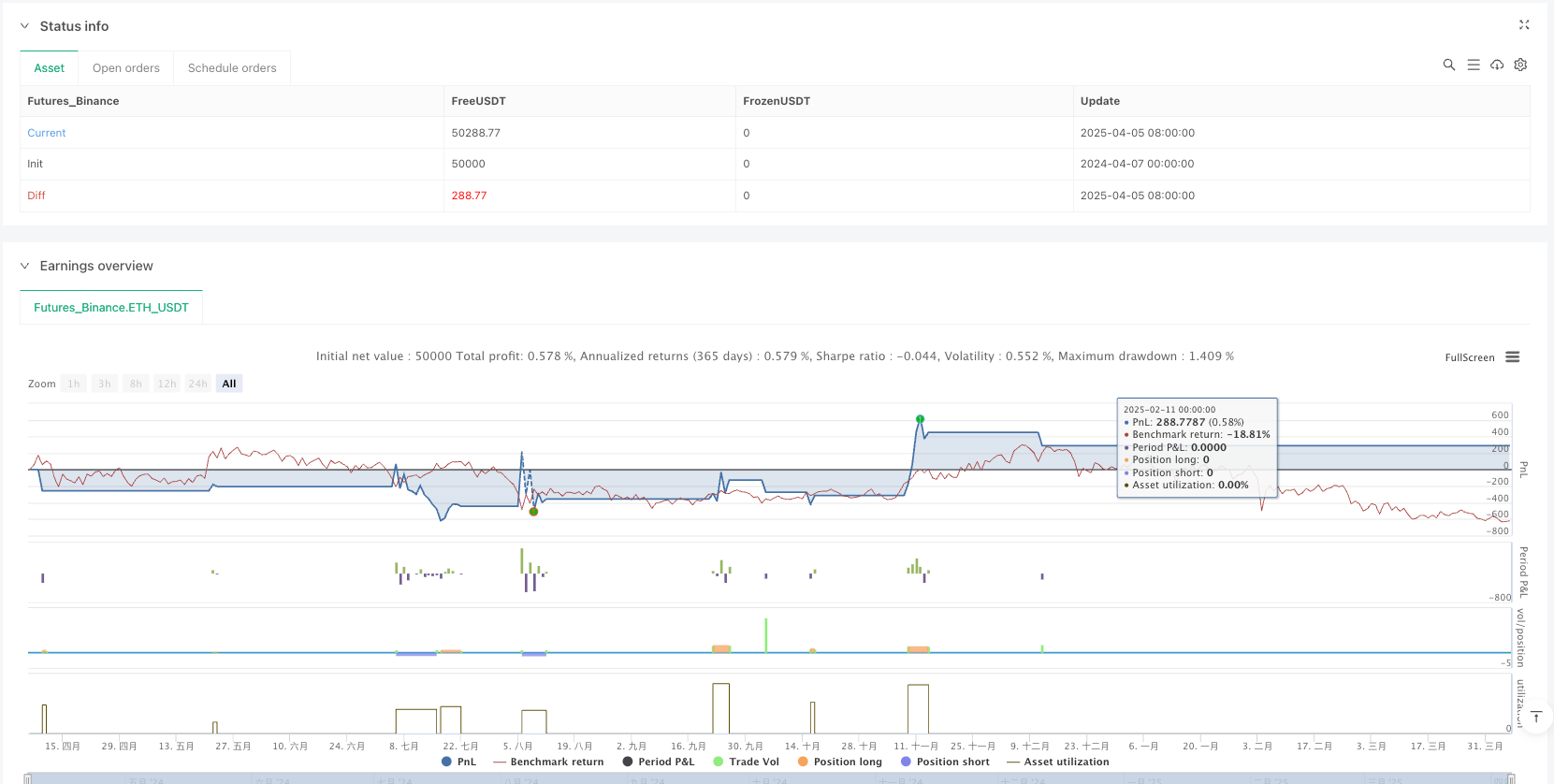
Task: Click the chart navigator range slider
Action: [x=767, y=778]
